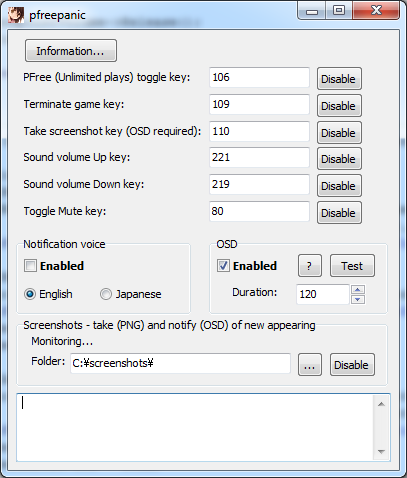The width and height of the screenshot is (407, 478).
Task: Close the pfreepanic window
Action: point(376,11)
